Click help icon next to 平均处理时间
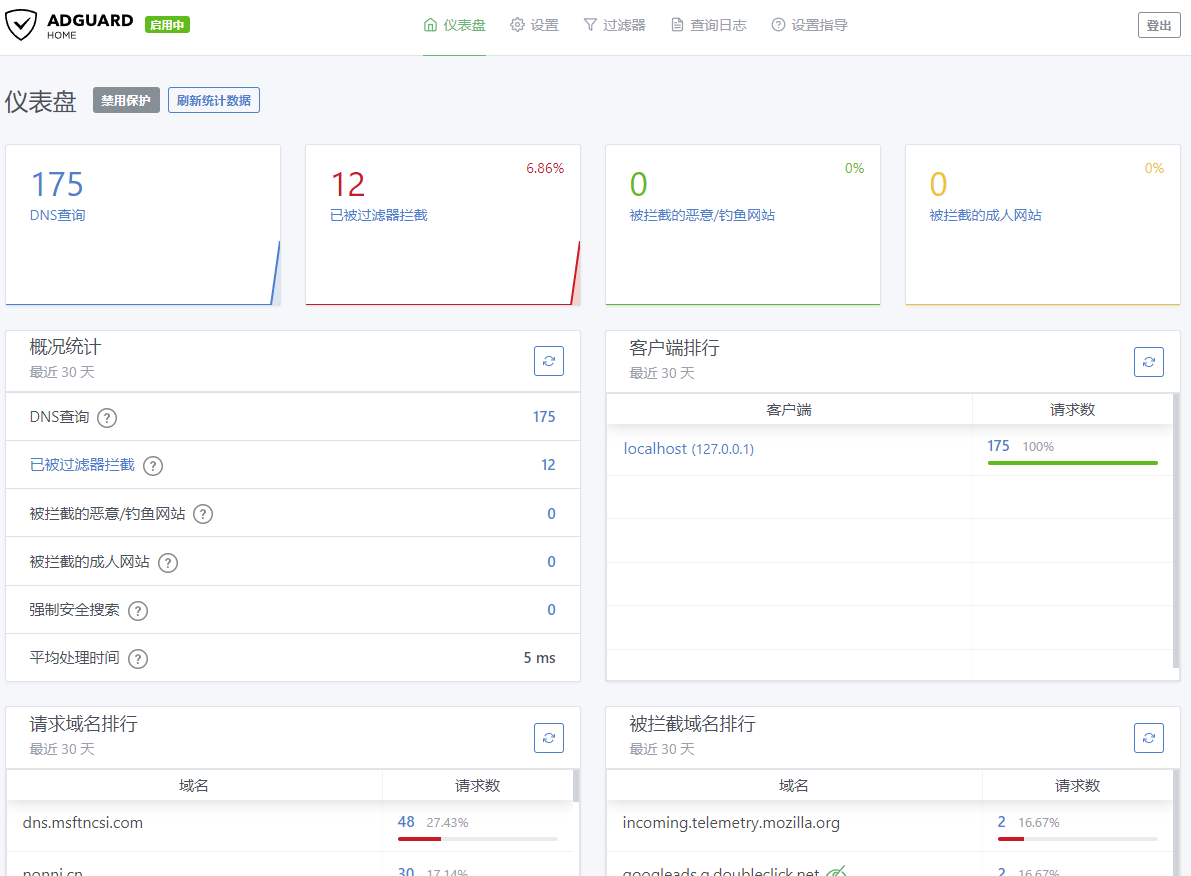Viewport: 1191px width, 876px height. click(x=138, y=659)
